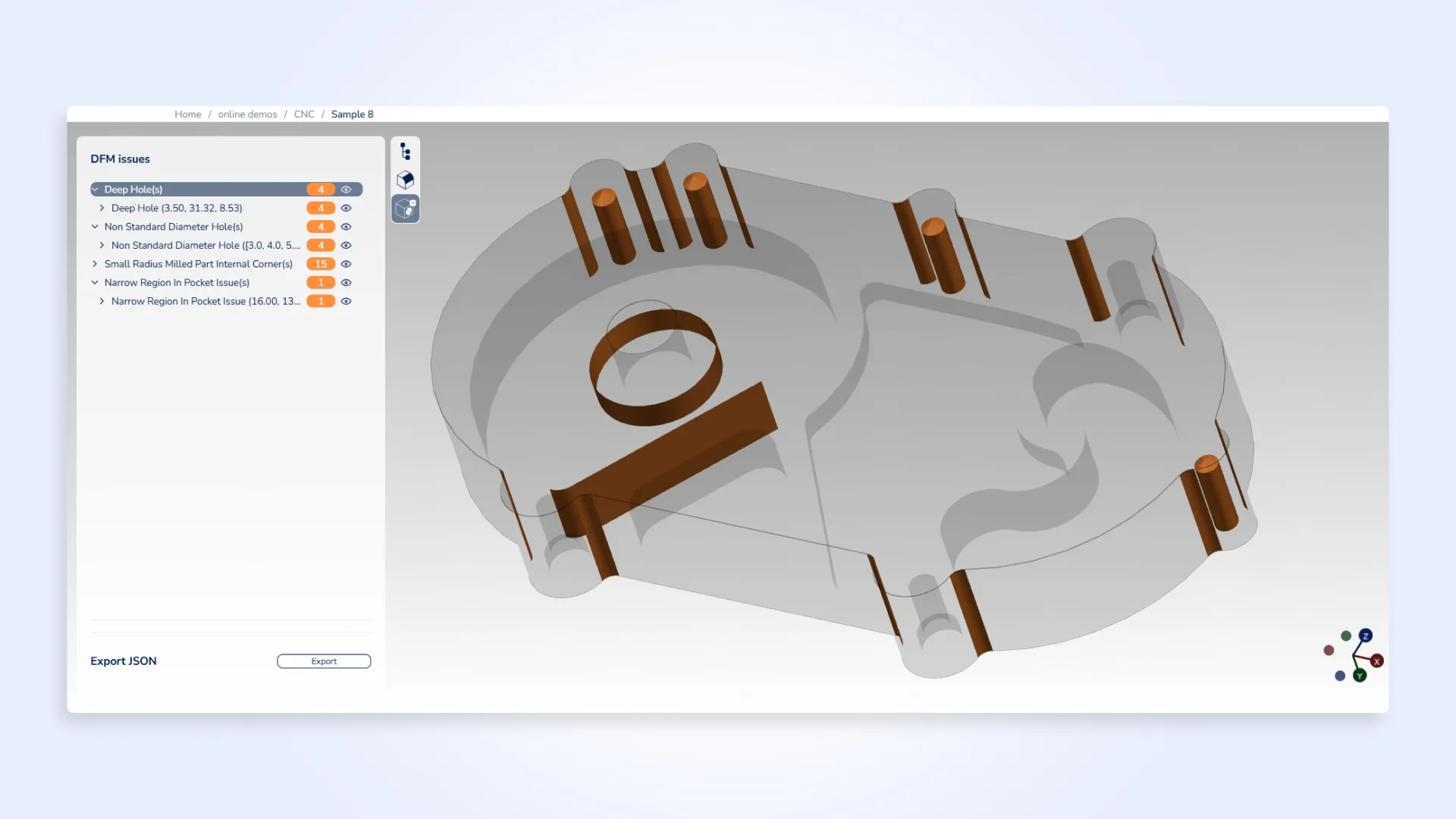The height and width of the screenshot is (819, 1456).
Task: Go to Home via the breadcrumb link
Action: click(x=188, y=114)
